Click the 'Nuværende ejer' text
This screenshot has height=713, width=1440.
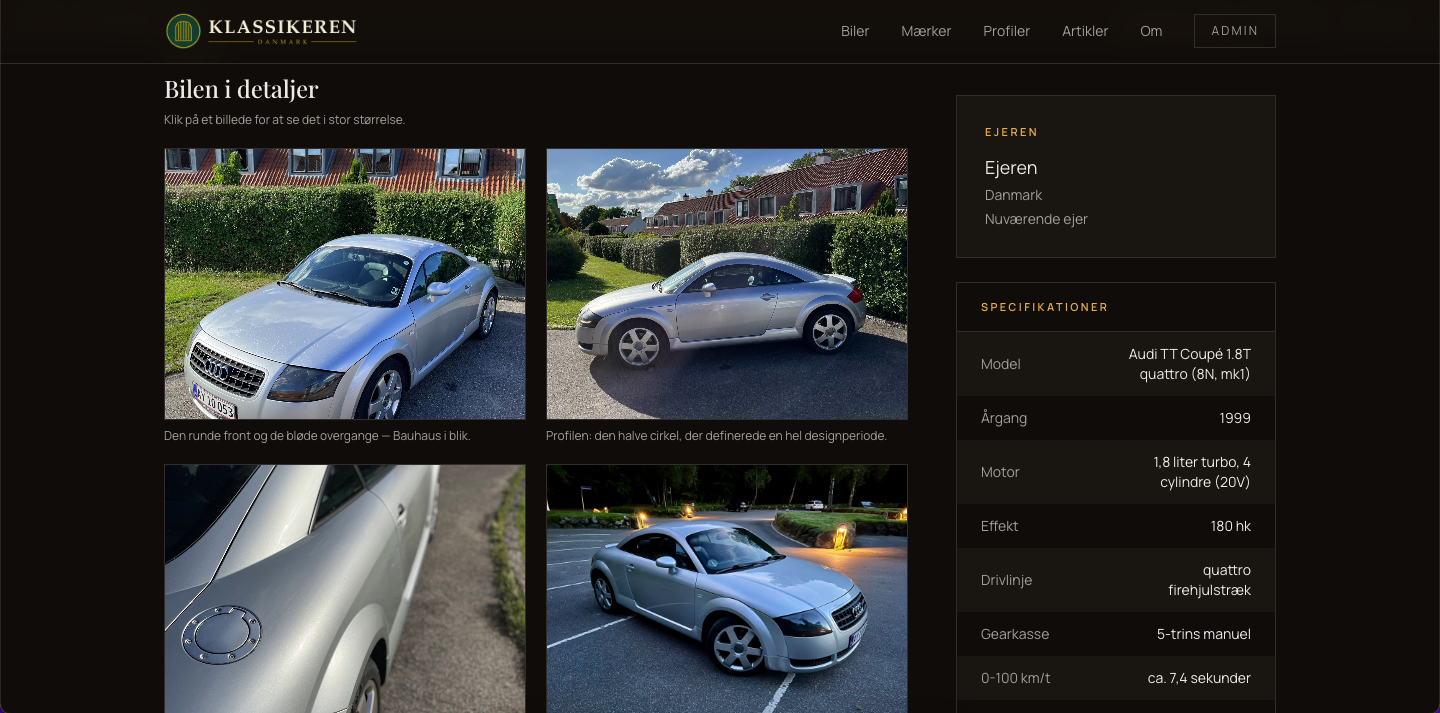tap(1036, 219)
